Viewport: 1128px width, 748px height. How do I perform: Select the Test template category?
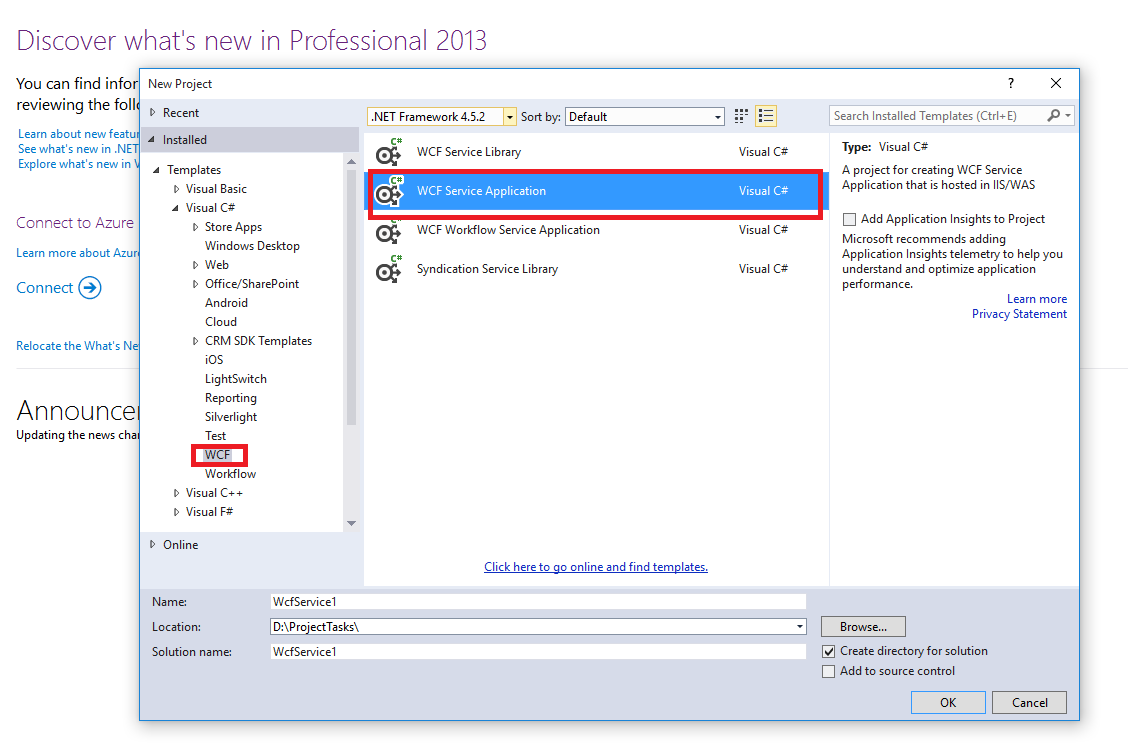click(215, 436)
